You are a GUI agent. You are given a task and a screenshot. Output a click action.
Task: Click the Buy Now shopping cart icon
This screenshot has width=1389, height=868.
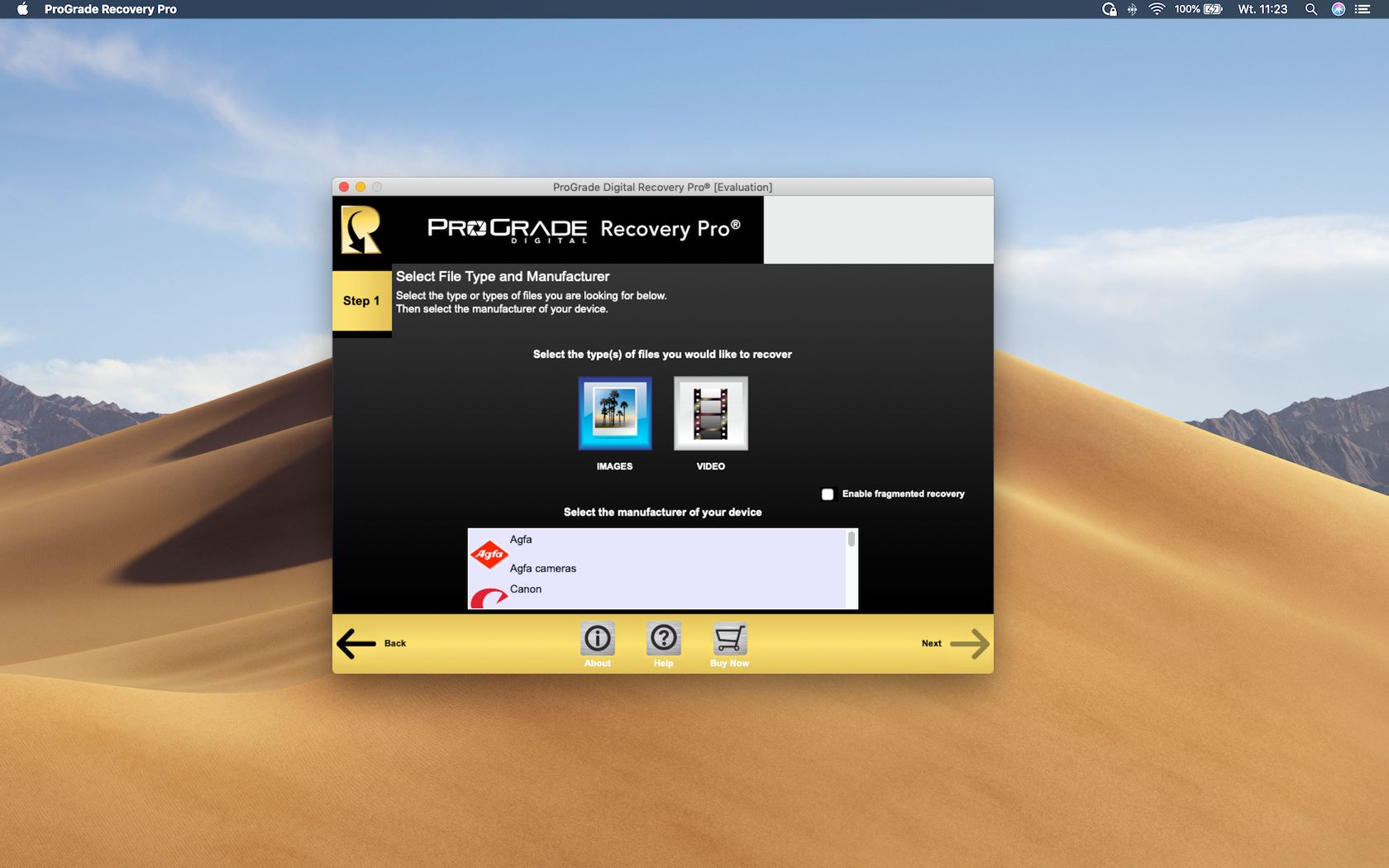[x=729, y=638]
